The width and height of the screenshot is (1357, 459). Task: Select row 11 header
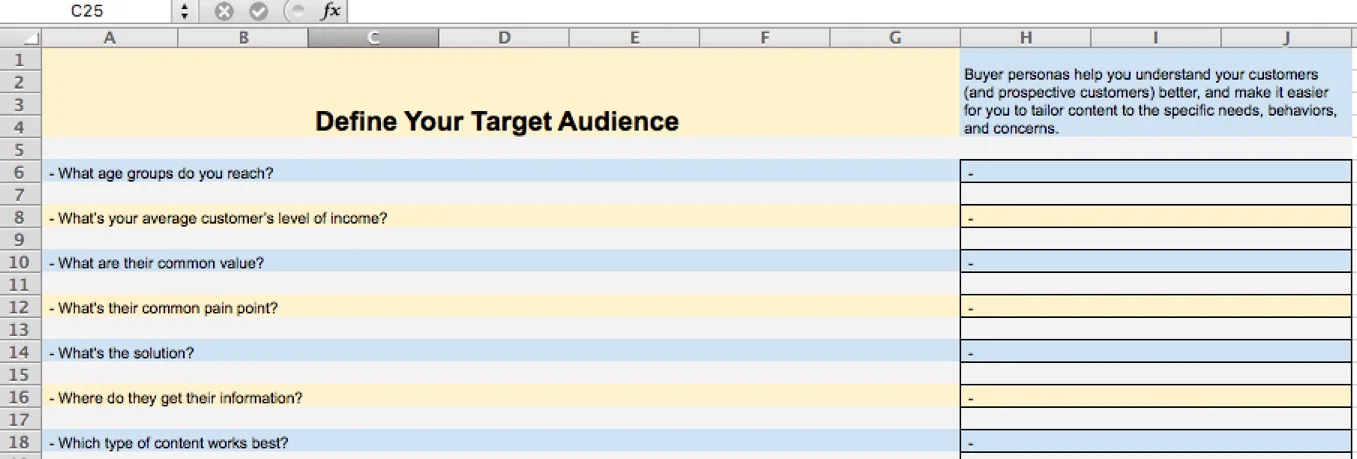coord(21,284)
